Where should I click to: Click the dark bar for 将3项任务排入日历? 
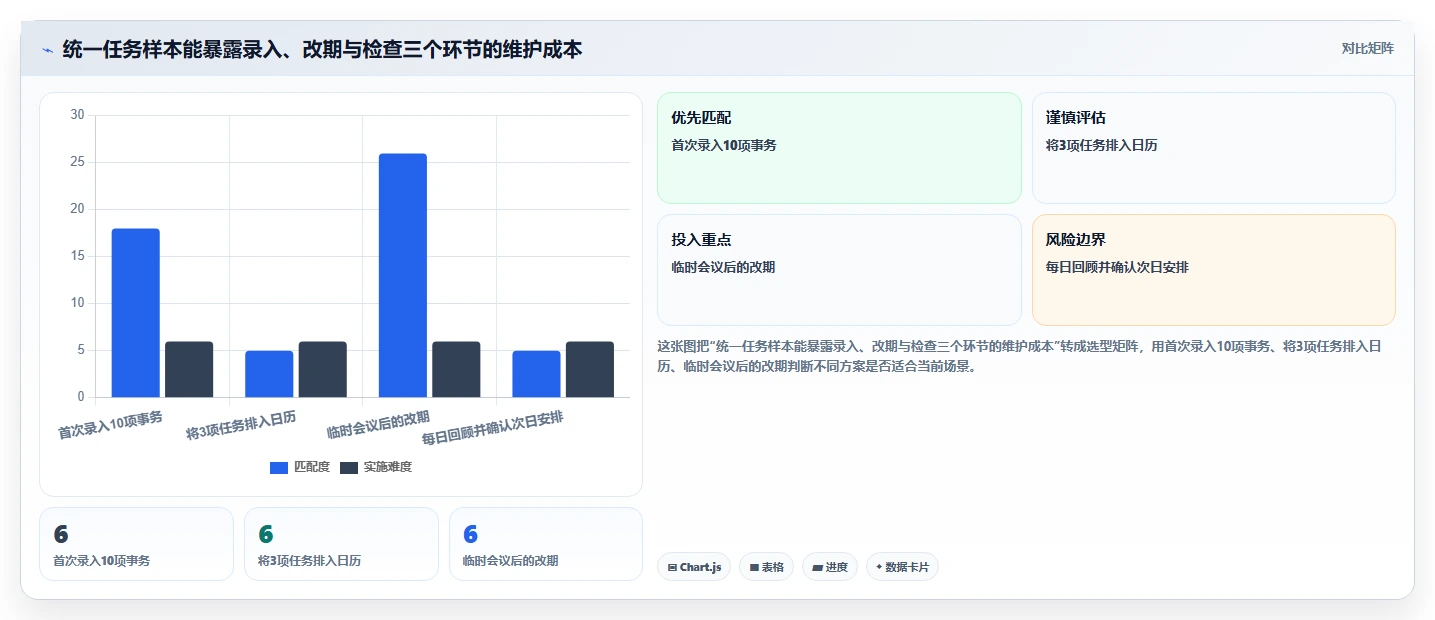(323, 369)
